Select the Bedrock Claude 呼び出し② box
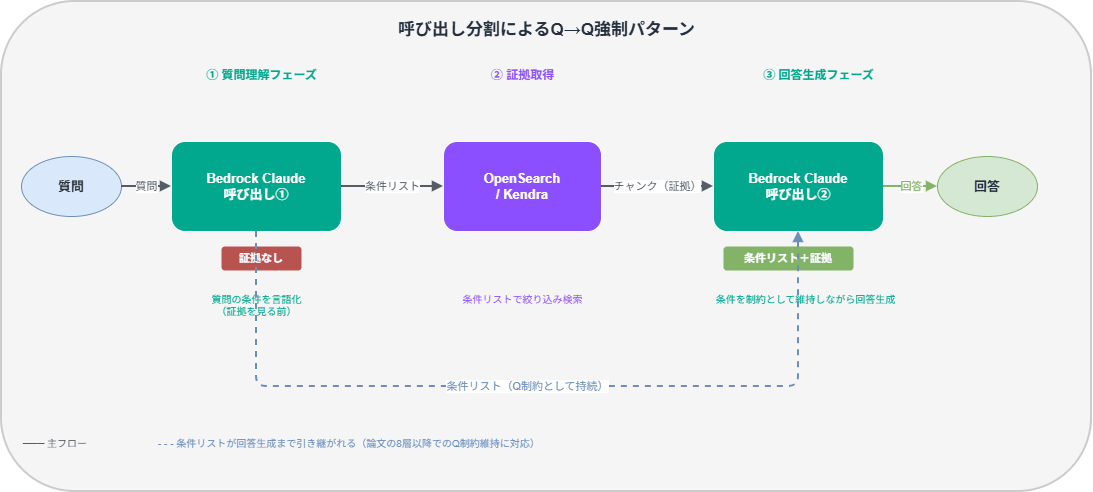This screenshot has height=492, width=1093. (798, 186)
